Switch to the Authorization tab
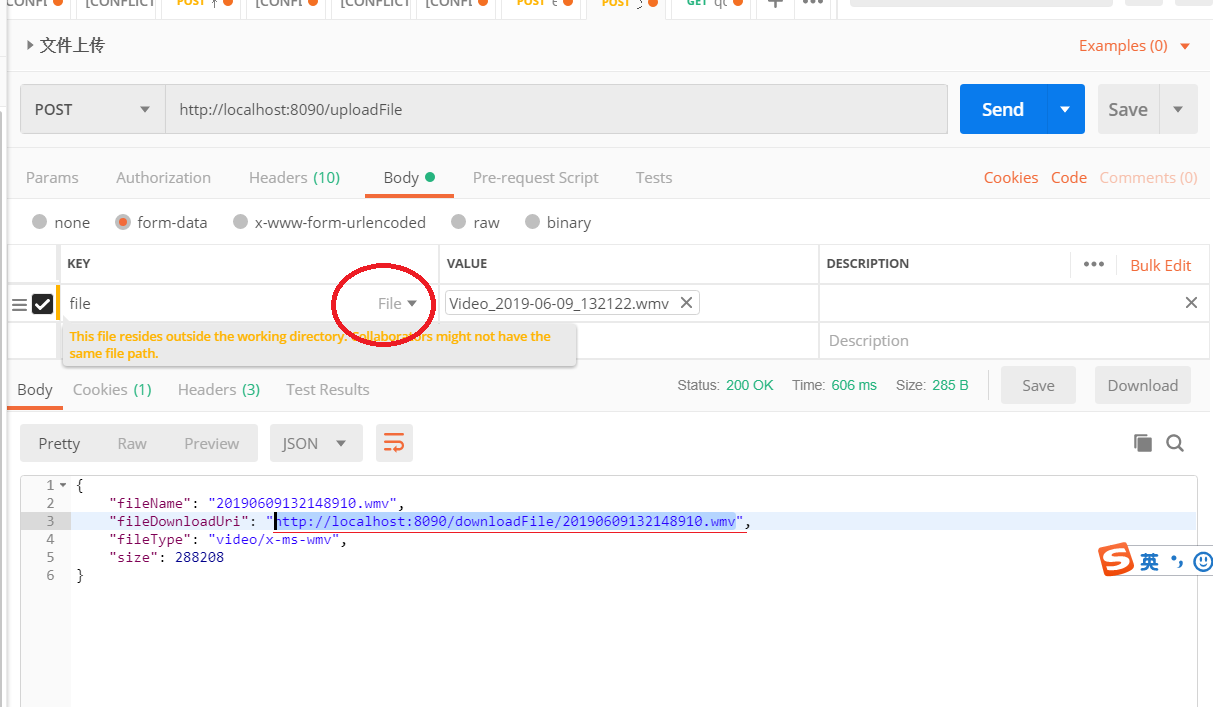 click(163, 177)
